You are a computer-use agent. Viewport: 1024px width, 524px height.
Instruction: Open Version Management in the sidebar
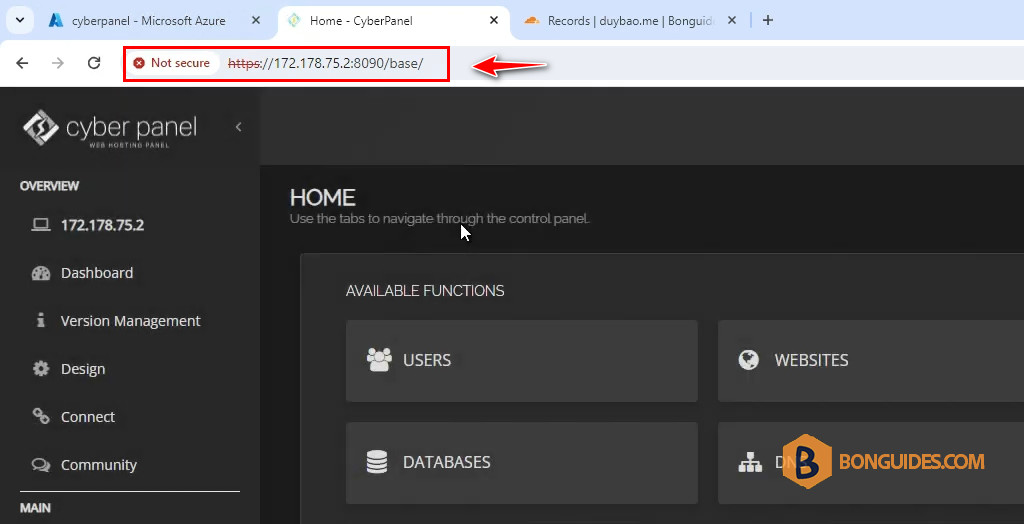click(x=131, y=321)
